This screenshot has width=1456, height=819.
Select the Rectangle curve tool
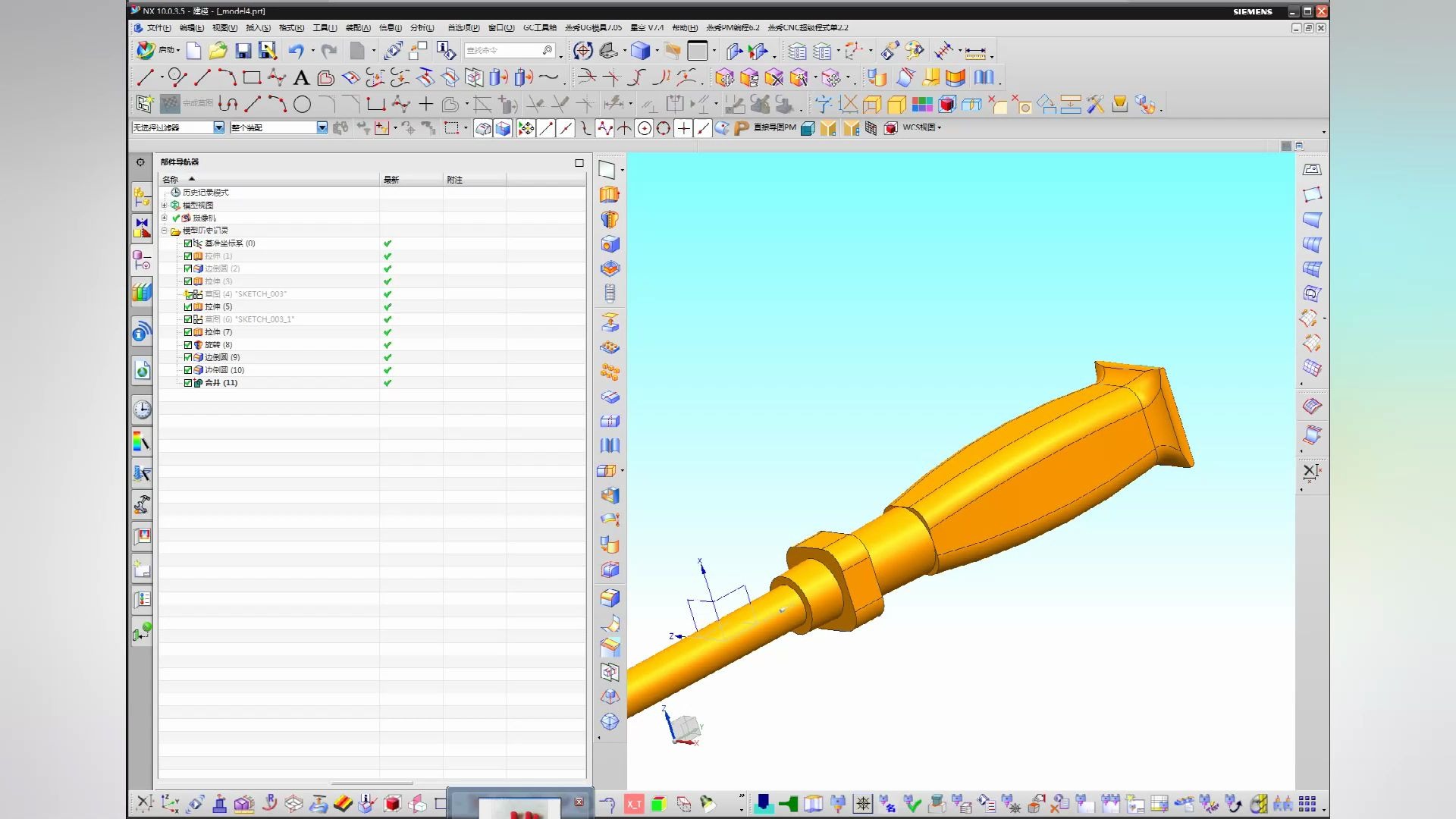click(x=252, y=77)
